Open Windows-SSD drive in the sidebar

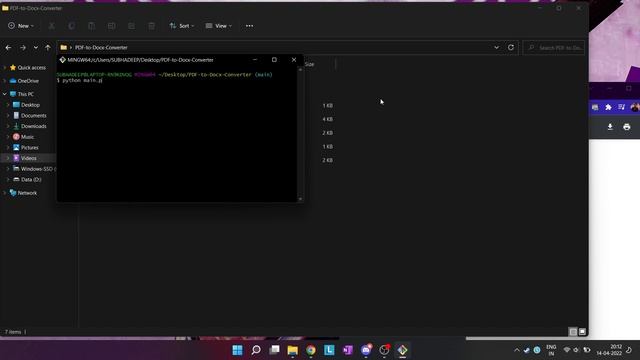click(x=34, y=169)
